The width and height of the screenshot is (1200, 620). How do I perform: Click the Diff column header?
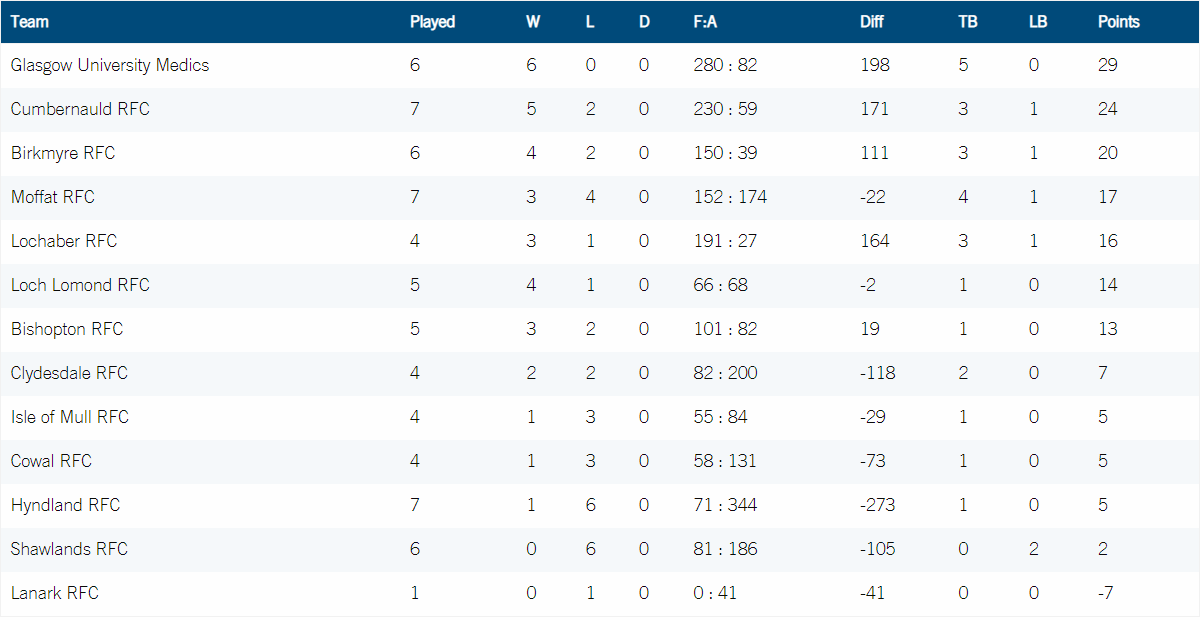[872, 21]
